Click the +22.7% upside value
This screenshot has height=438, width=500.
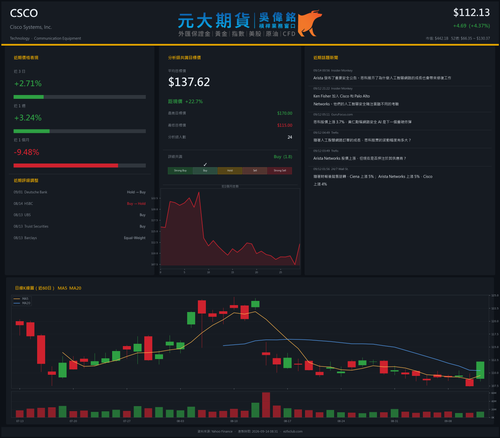194,101
